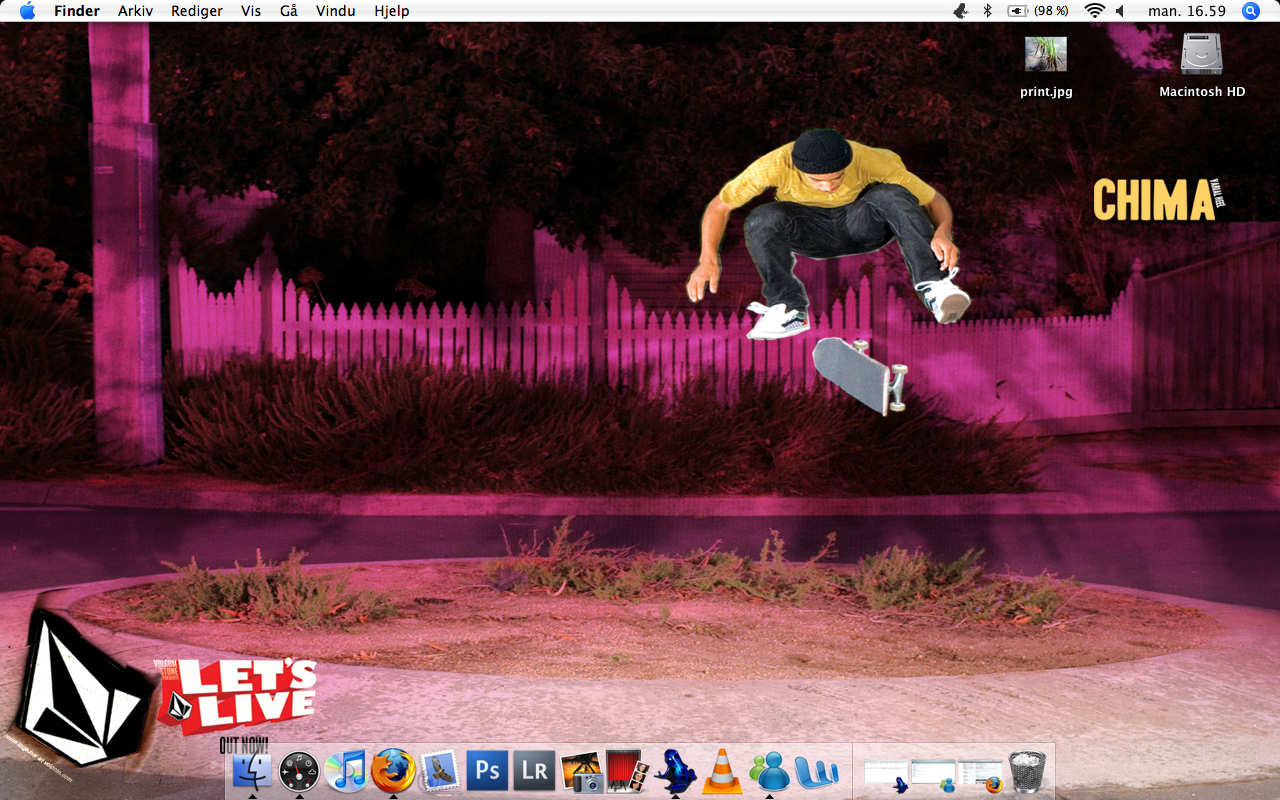Launch Firefox from the Dock
The width and height of the screenshot is (1280, 800).
pos(393,771)
